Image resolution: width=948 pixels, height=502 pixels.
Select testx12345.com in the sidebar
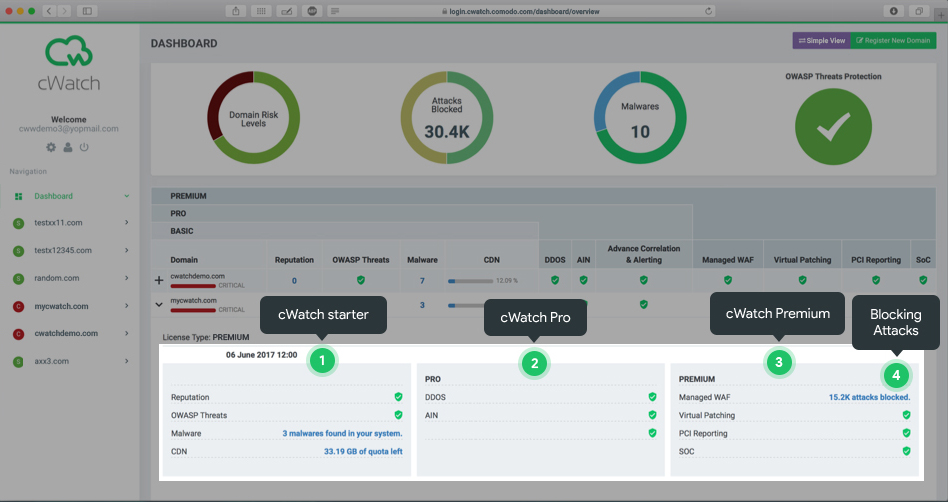63,250
